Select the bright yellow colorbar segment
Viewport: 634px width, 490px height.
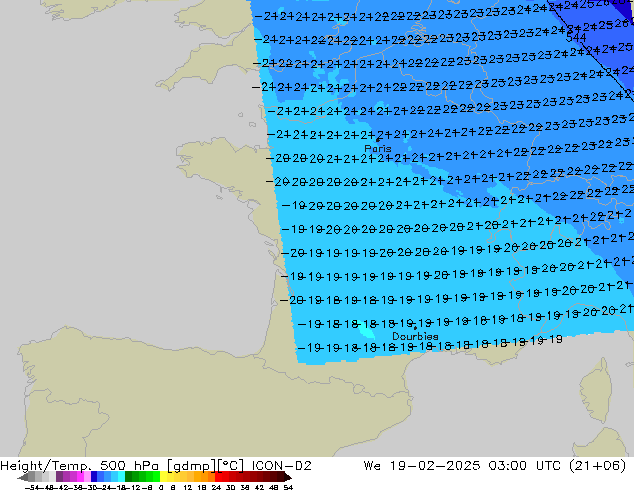163,477
